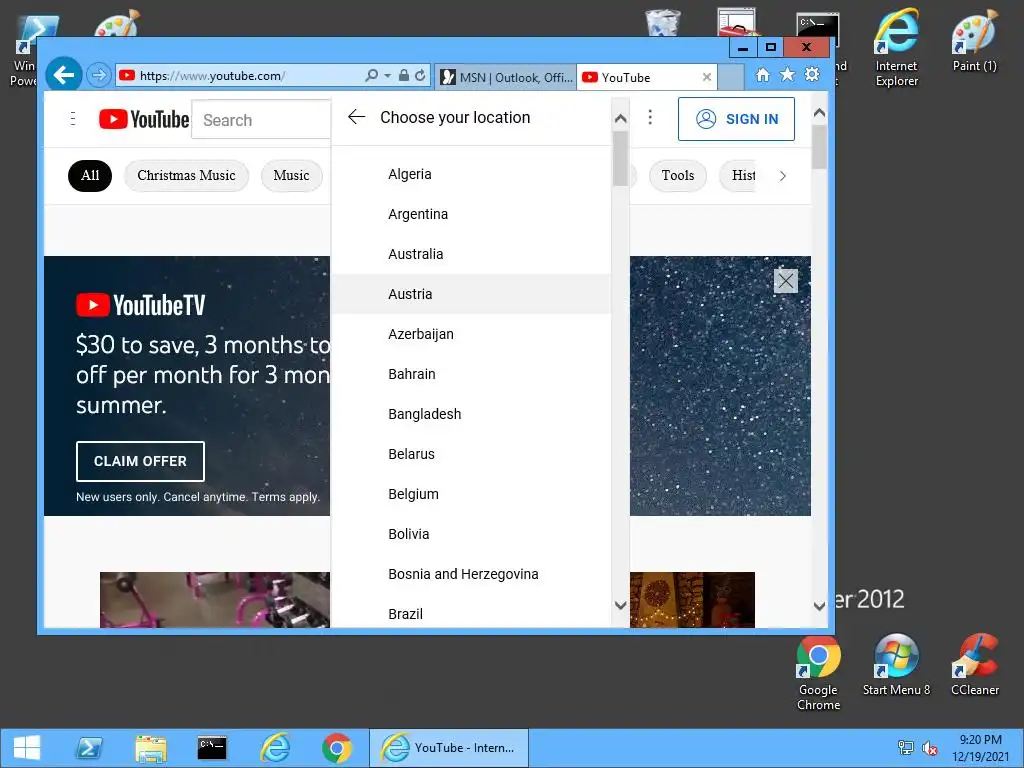Open the Paint (1) desktop shortcut

click(x=974, y=40)
